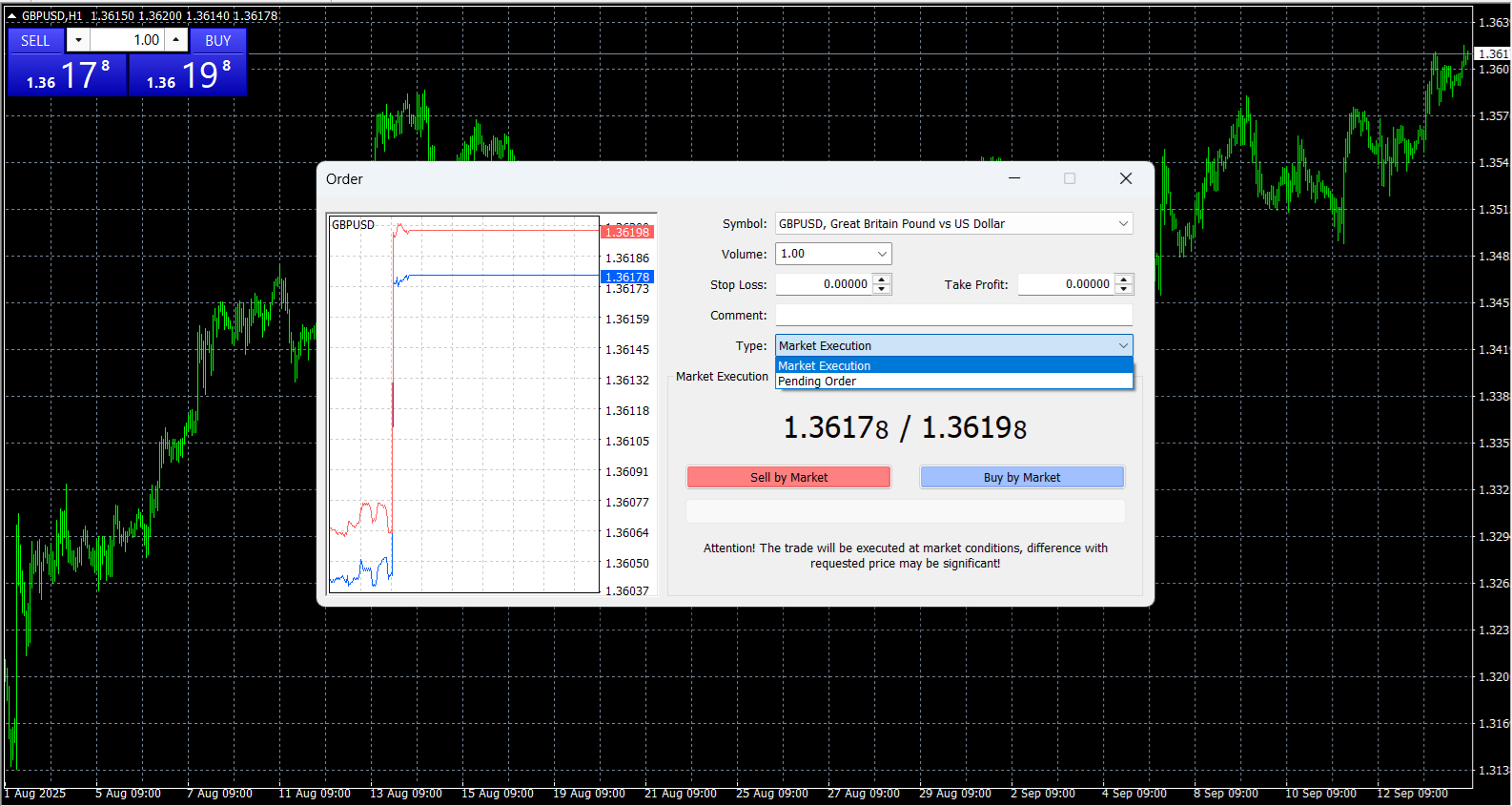The image size is (1512, 806).
Task: Decrease one-click volume with down arrow
Action: 78,40
